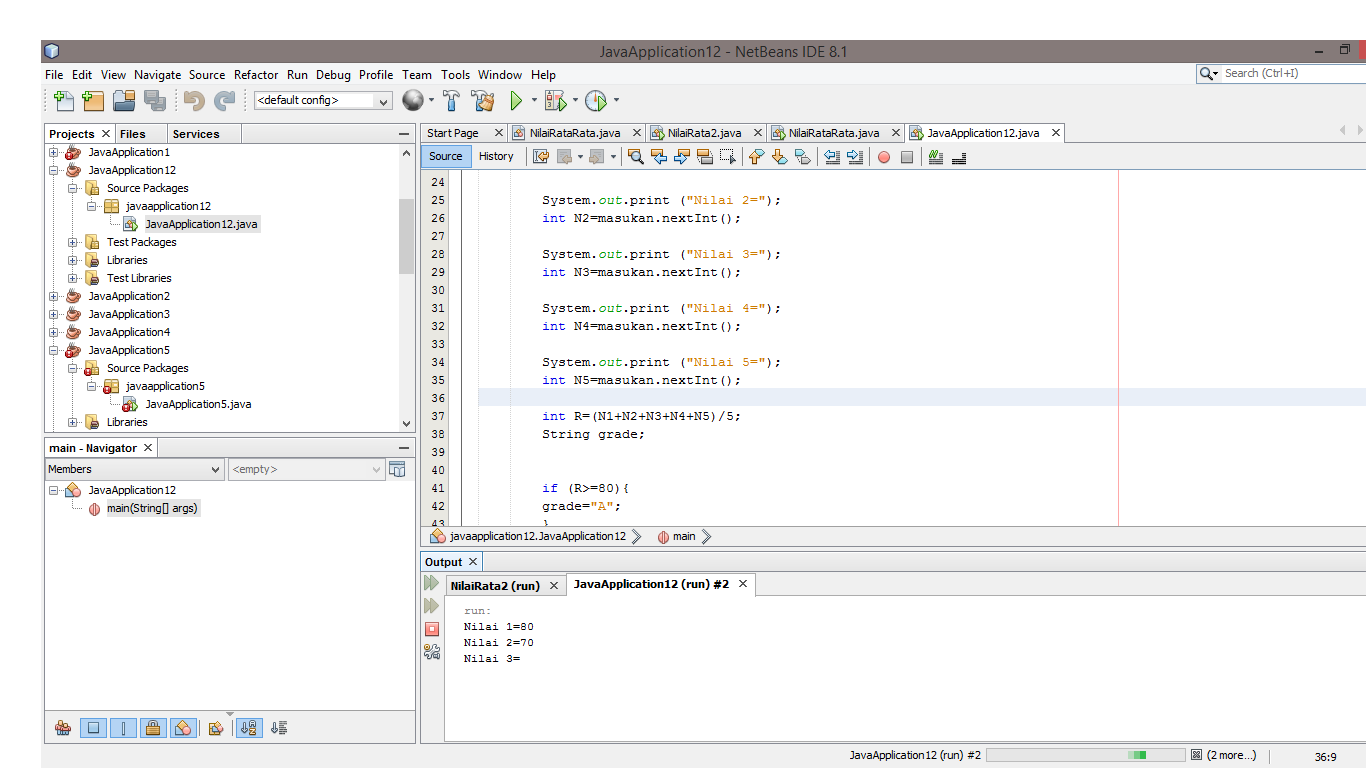Click the Save All toolbar icon

154,100
